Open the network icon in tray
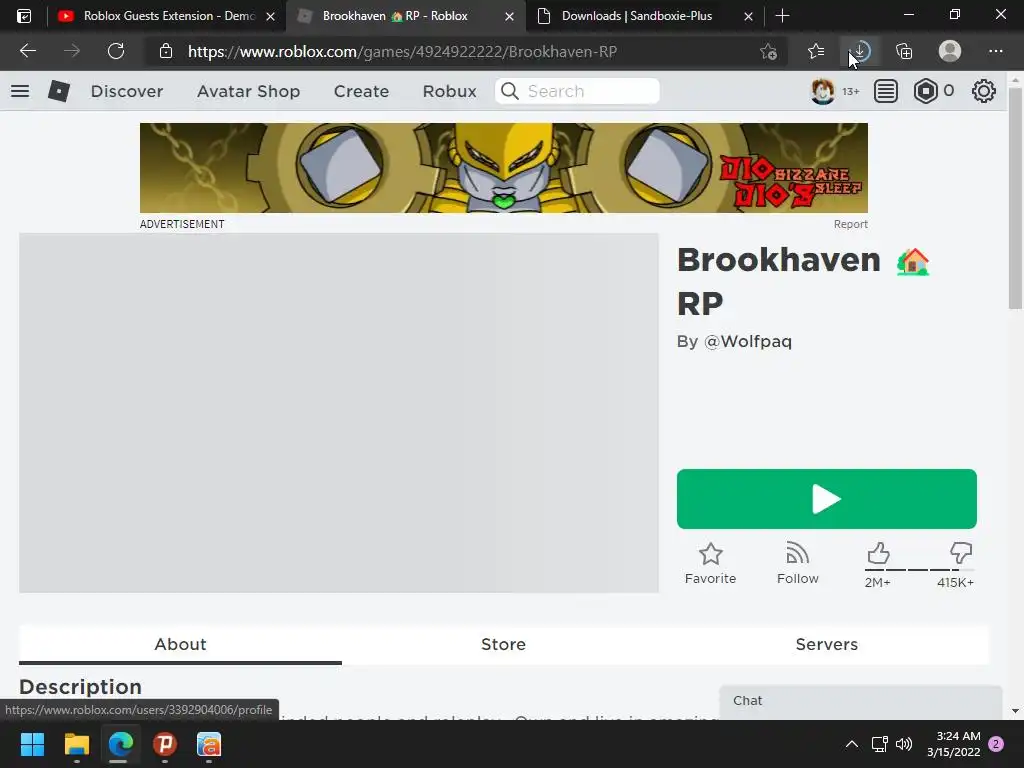1024x768 pixels. pyautogui.click(x=879, y=744)
